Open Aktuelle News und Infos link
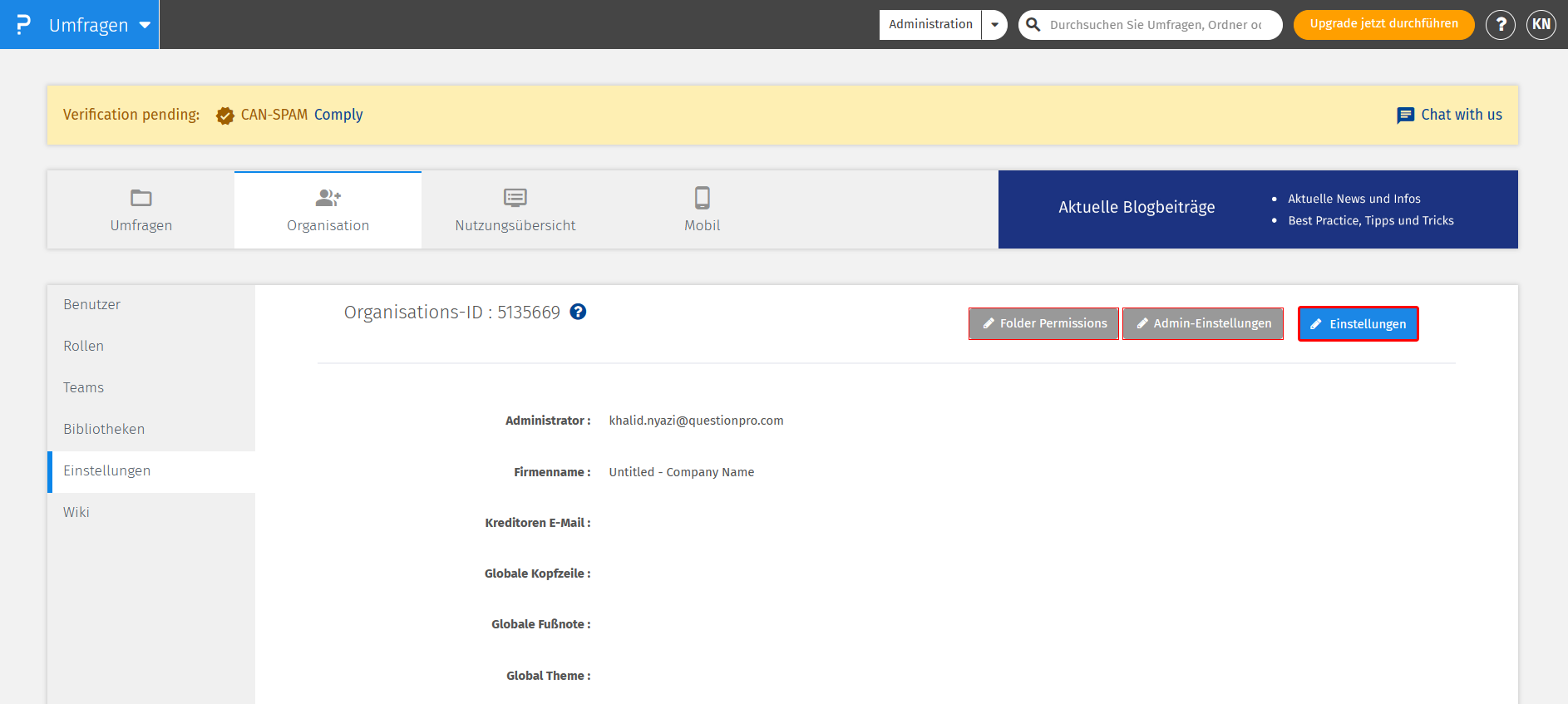 [x=1354, y=199]
